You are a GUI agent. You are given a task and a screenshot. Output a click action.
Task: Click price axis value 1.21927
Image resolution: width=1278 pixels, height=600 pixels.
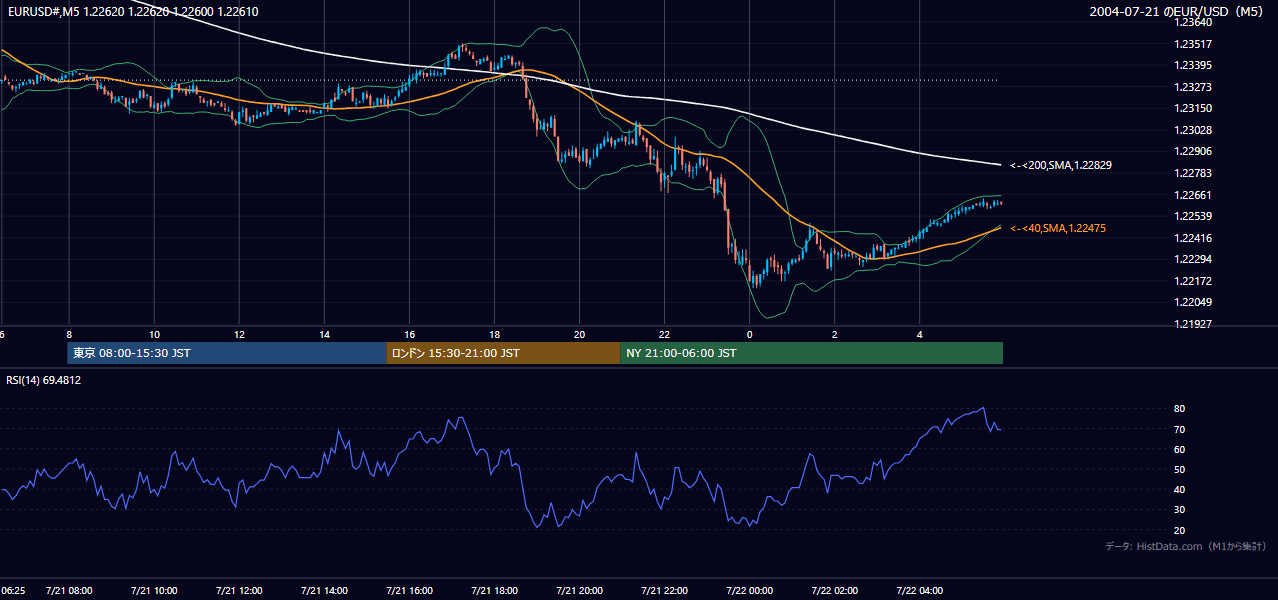tap(1193, 324)
